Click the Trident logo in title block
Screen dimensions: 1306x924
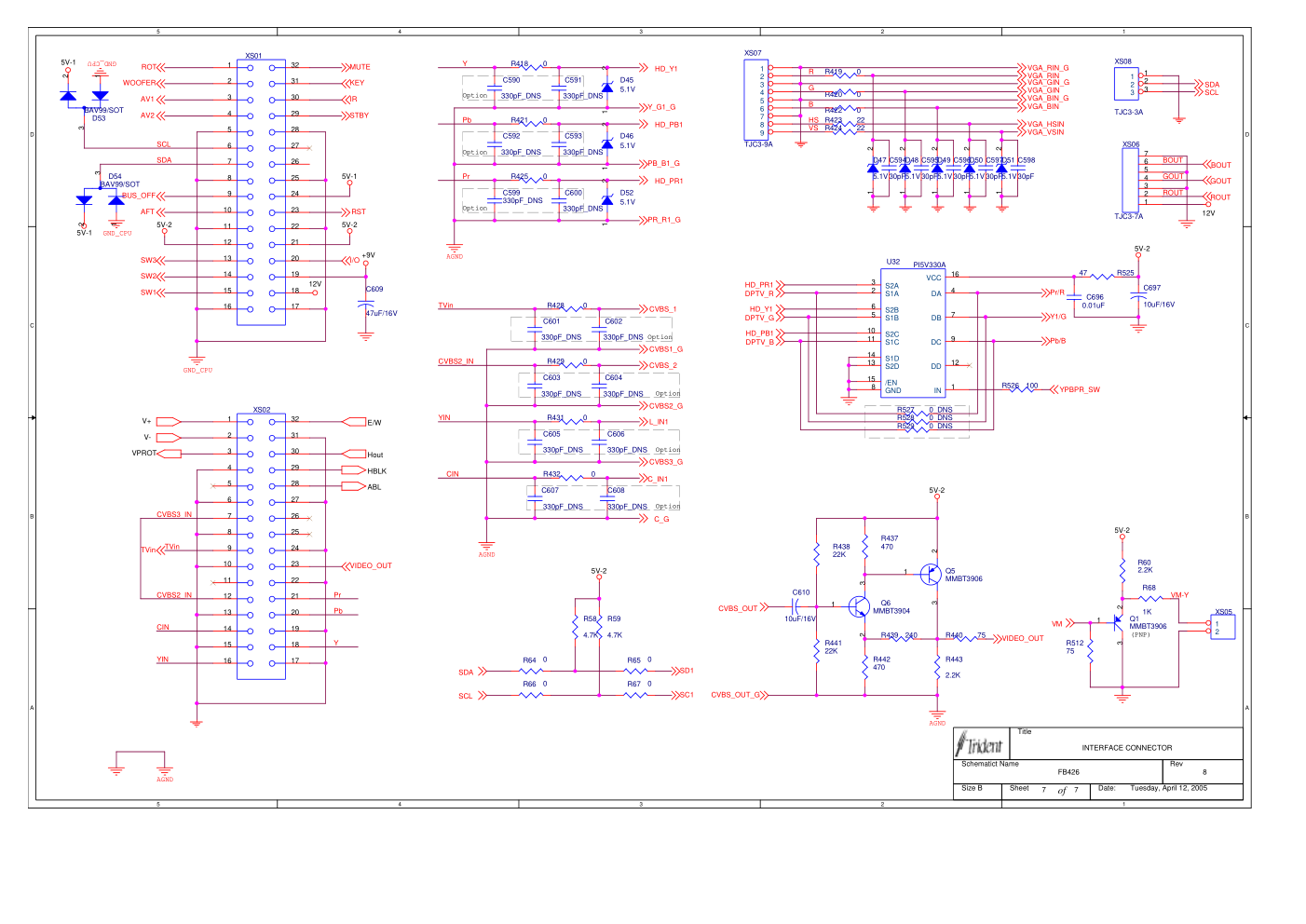(x=978, y=745)
